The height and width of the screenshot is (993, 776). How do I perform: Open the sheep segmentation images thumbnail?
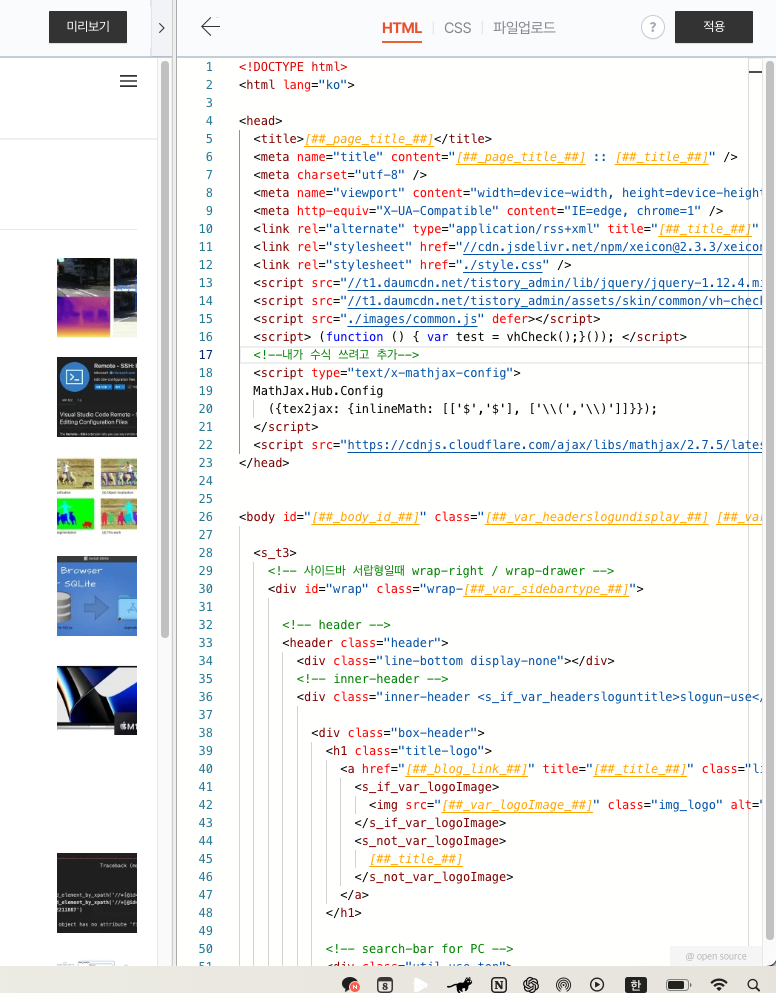(x=97, y=496)
